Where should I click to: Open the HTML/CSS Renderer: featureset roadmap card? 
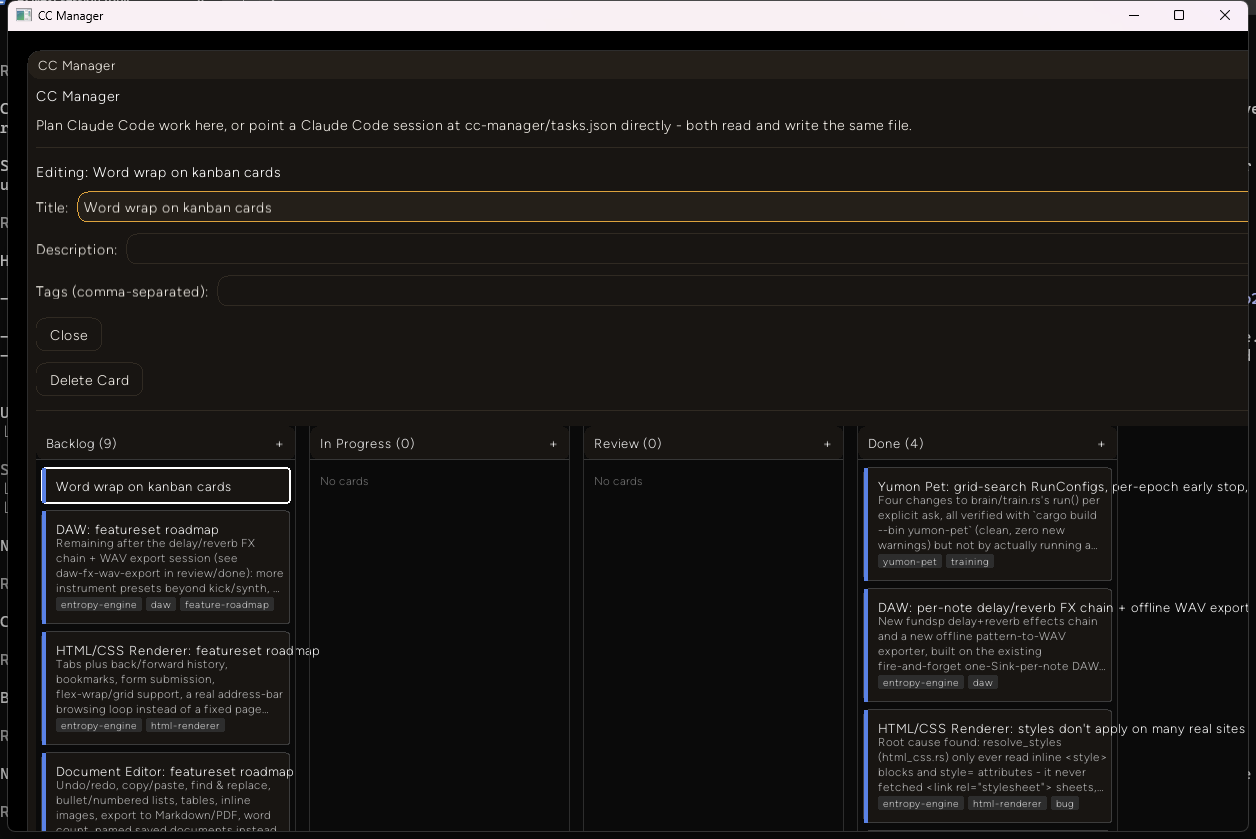pyautogui.click(x=166, y=688)
